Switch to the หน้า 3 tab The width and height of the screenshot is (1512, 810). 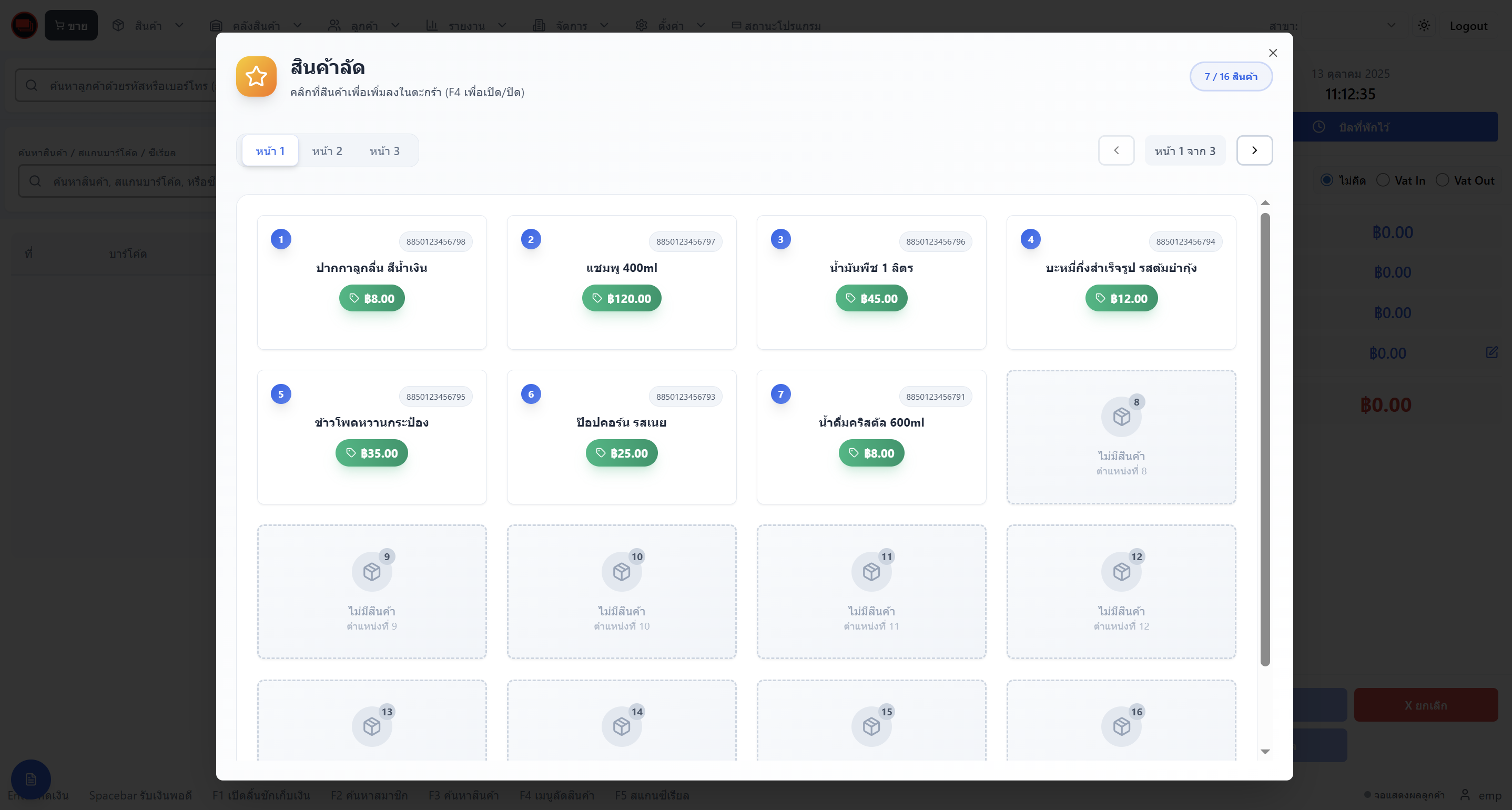pos(384,151)
